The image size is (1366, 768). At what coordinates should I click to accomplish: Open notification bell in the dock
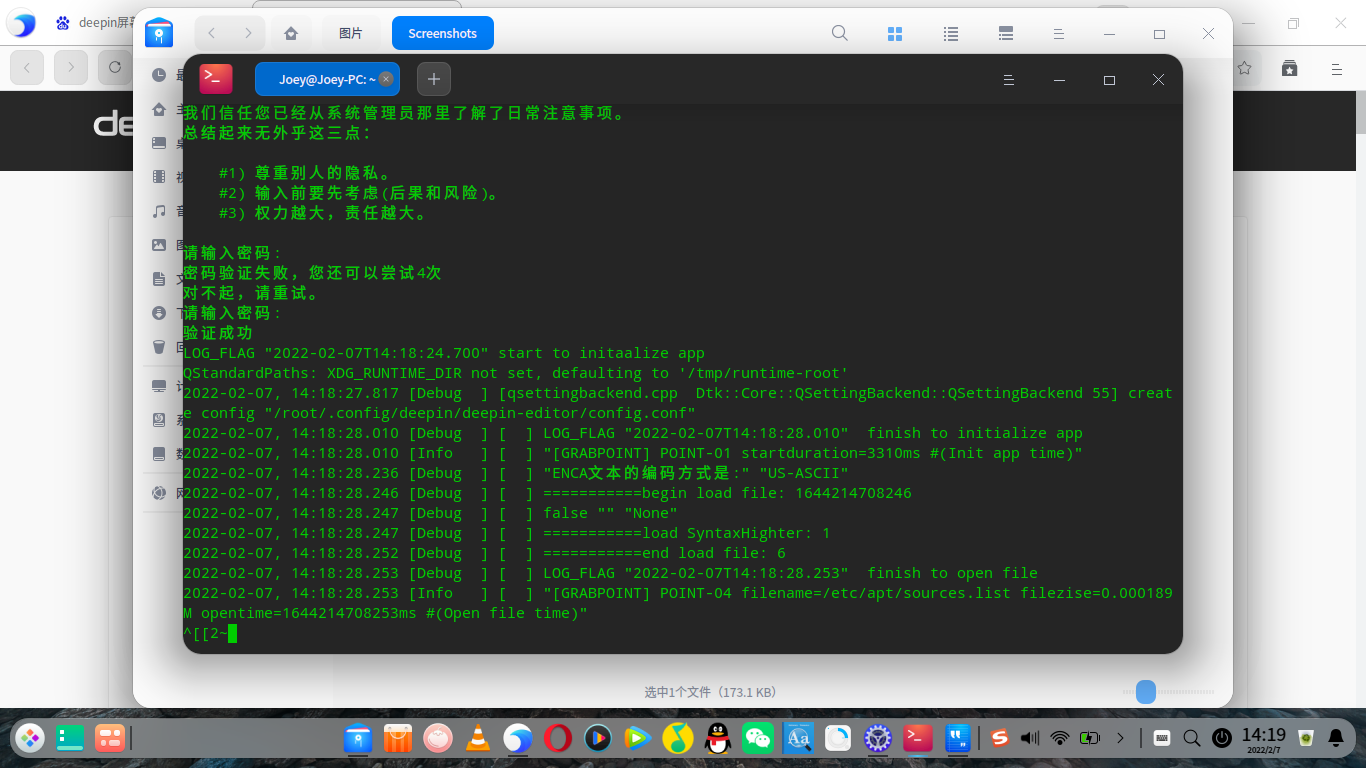1336,738
